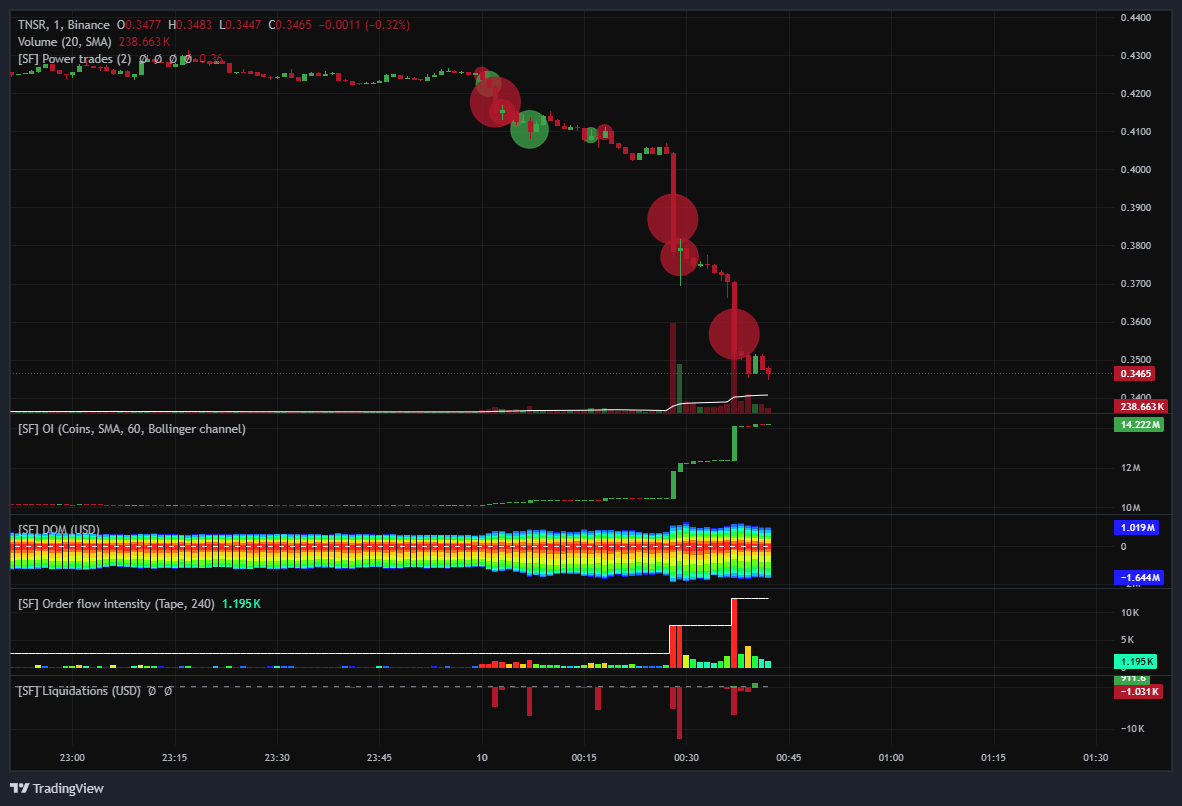Click the 0.4400 price axis label
The image size is (1182, 806).
pyautogui.click(x=1135, y=17)
